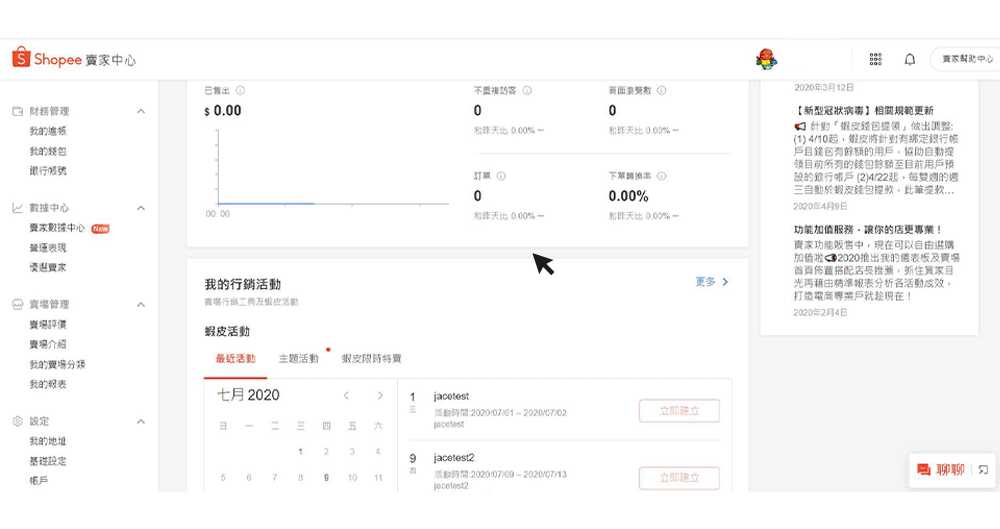This screenshot has height=529, width=1000.
Task: Open 更多 link in 我的行銷活動
Action: point(711,282)
